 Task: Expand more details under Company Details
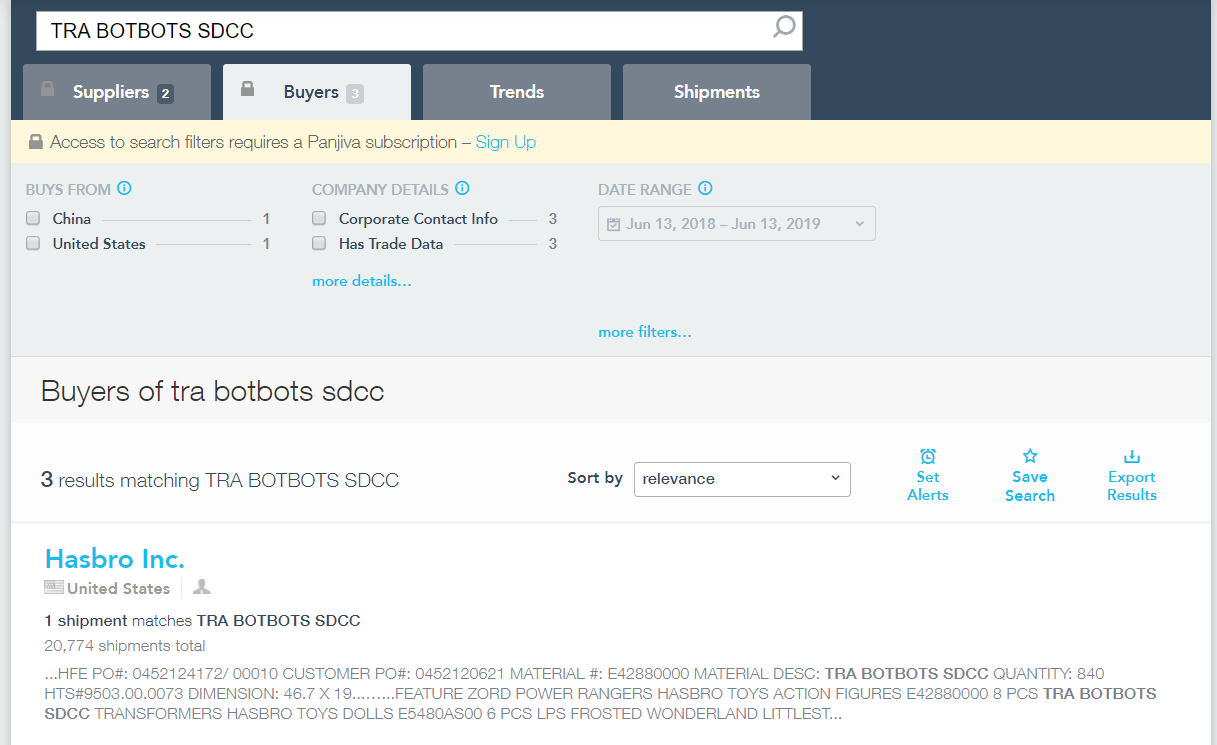pos(362,281)
